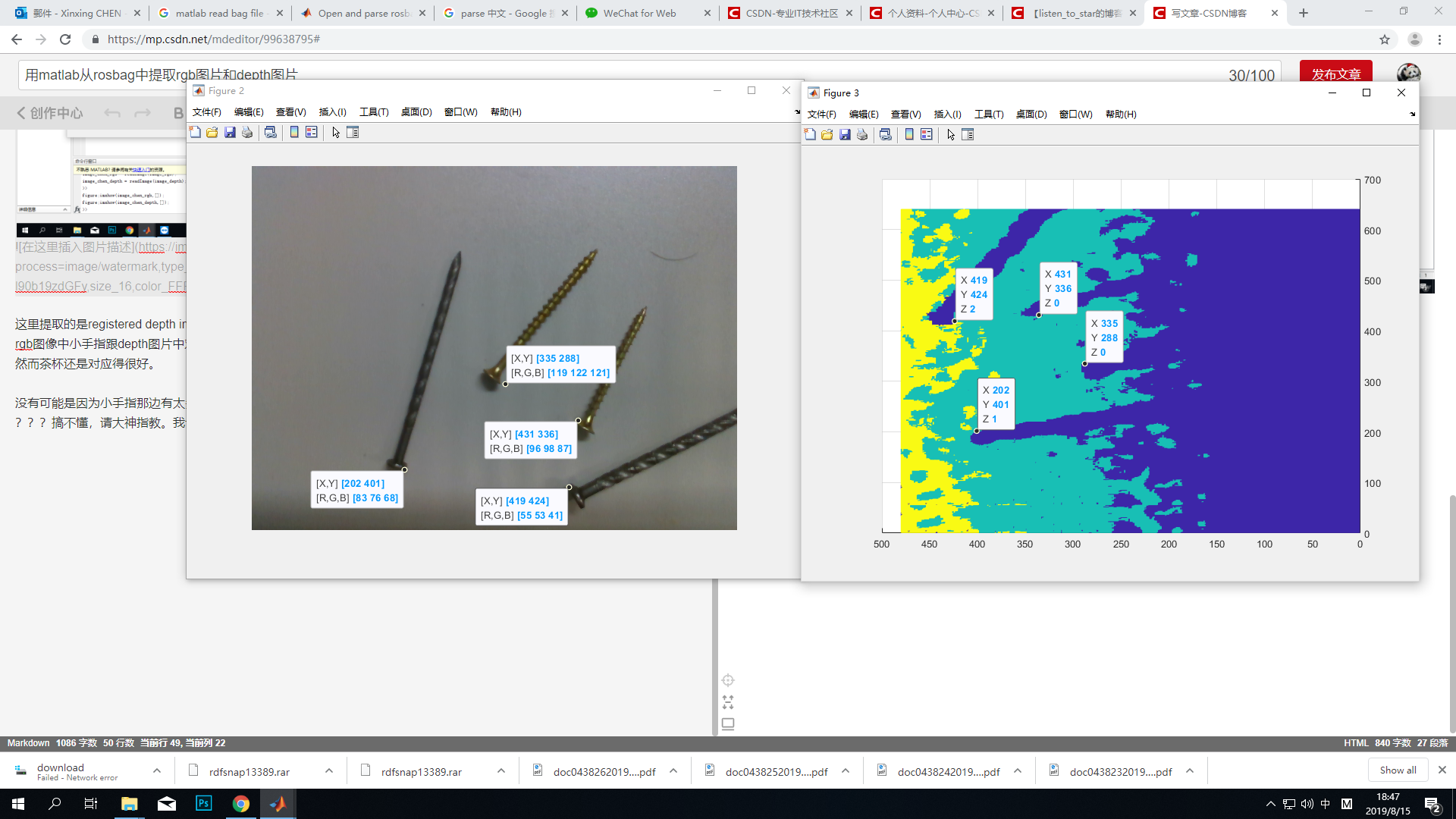Click New Figure icon in Figure 3 toolbar
The height and width of the screenshot is (819, 1456).
pos(810,135)
